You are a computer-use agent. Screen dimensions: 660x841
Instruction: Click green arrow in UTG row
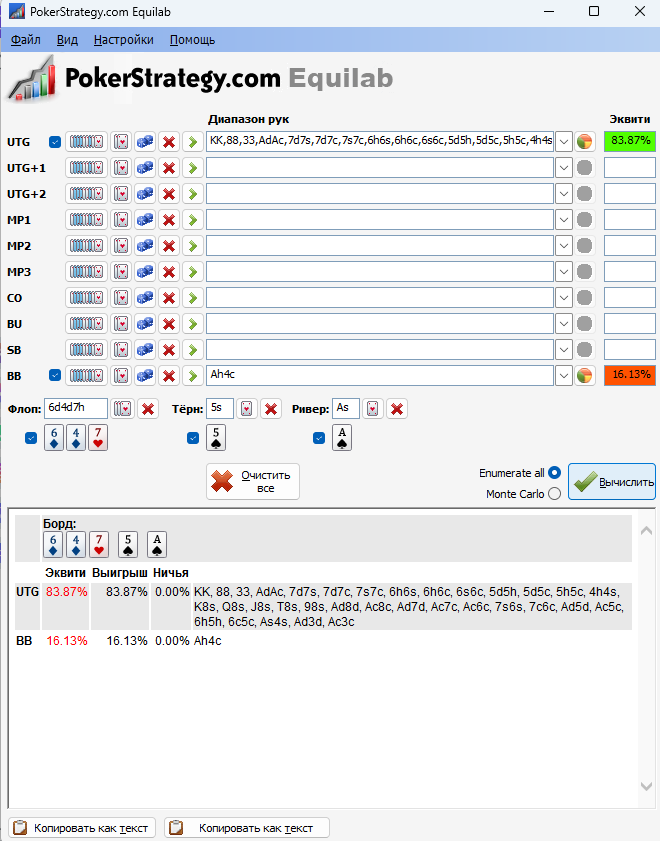click(x=192, y=142)
